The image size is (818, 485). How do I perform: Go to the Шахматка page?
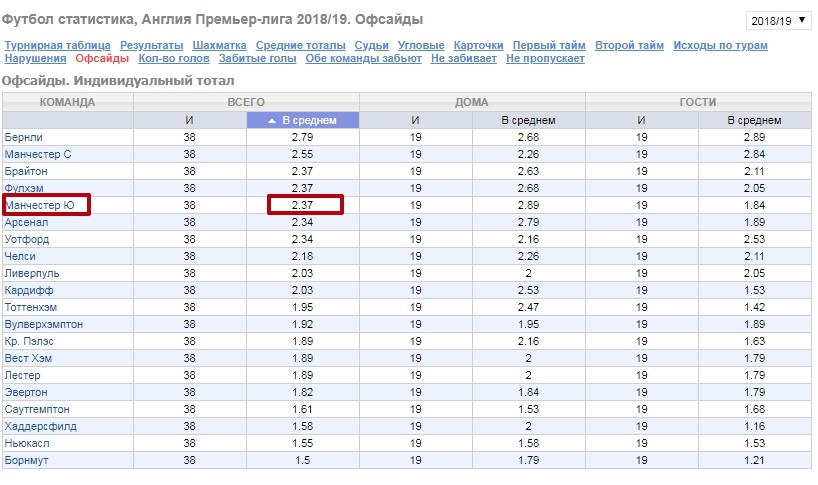point(219,45)
